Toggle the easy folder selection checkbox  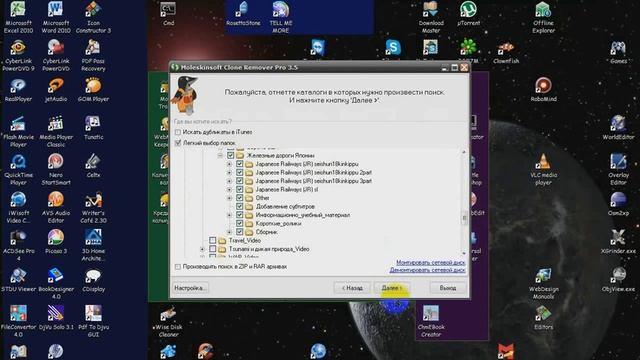point(178,143)
